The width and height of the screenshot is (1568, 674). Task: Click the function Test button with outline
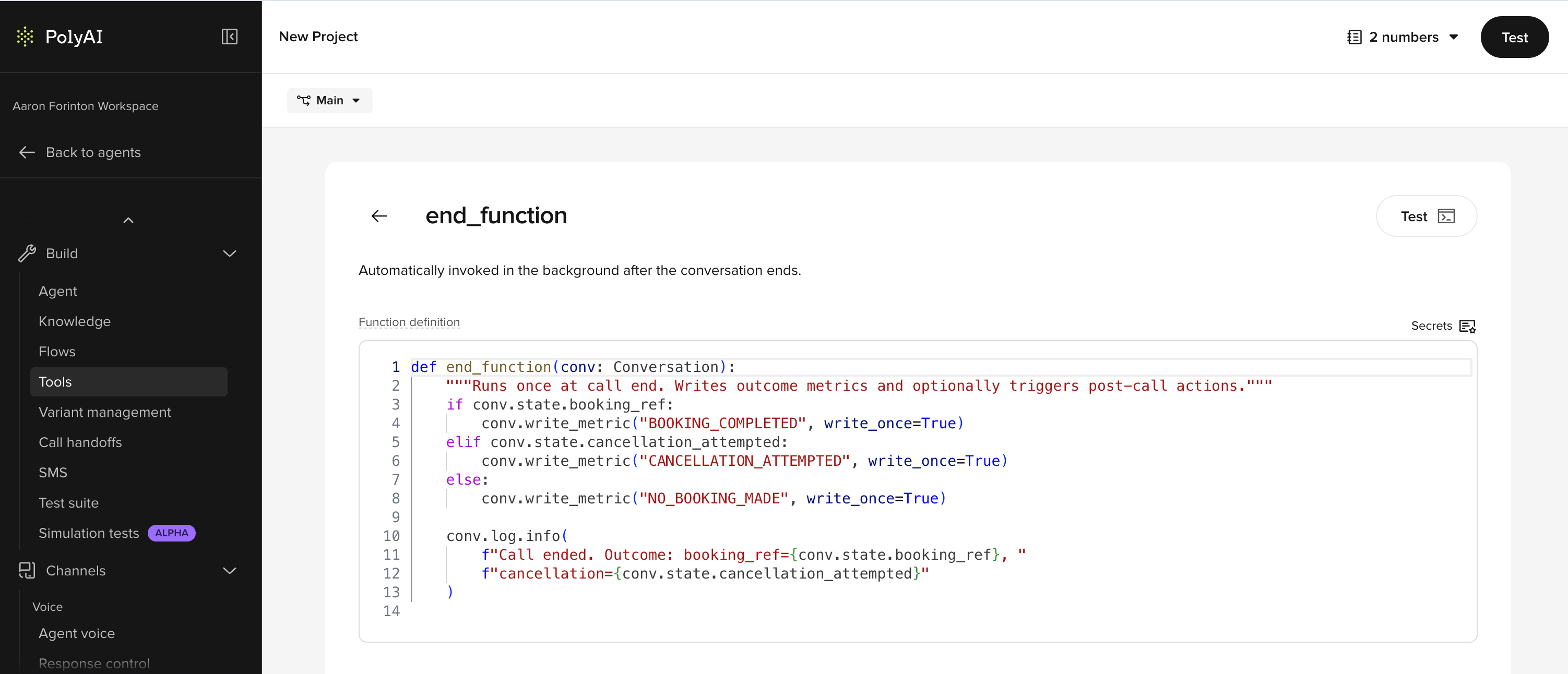coord(1426,216)
